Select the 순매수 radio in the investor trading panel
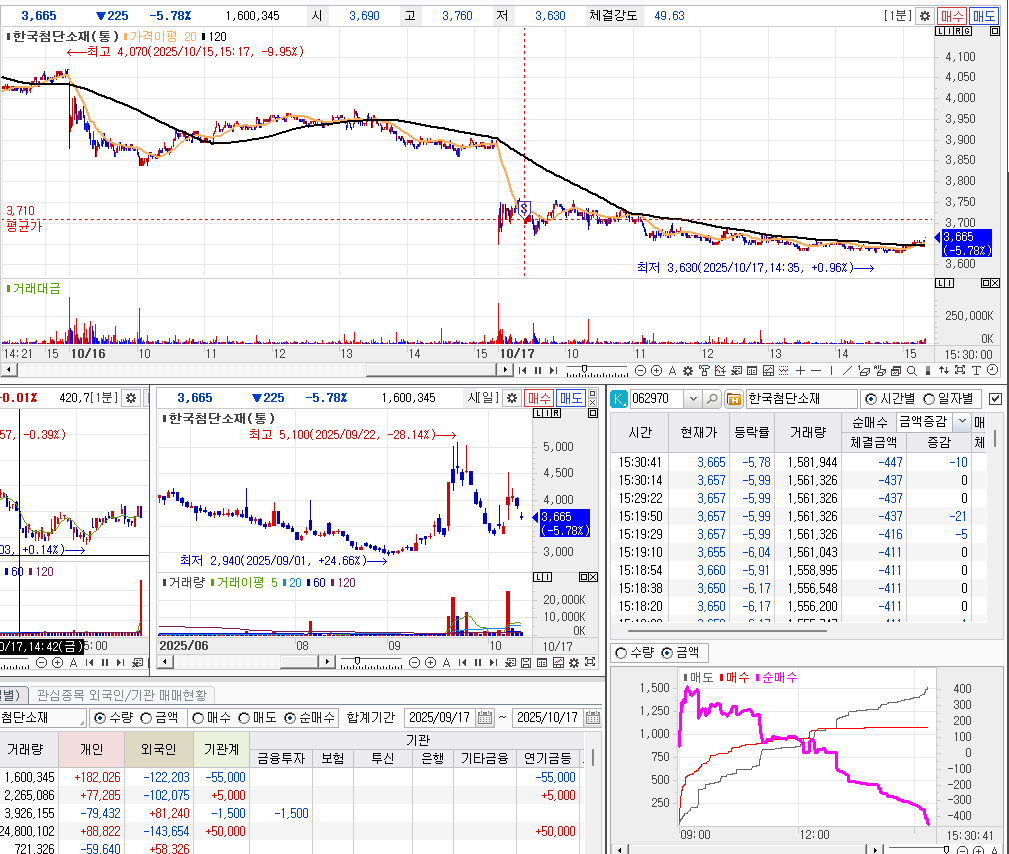The height and width of the screenshot is (854, 1009). pos(290,718)
